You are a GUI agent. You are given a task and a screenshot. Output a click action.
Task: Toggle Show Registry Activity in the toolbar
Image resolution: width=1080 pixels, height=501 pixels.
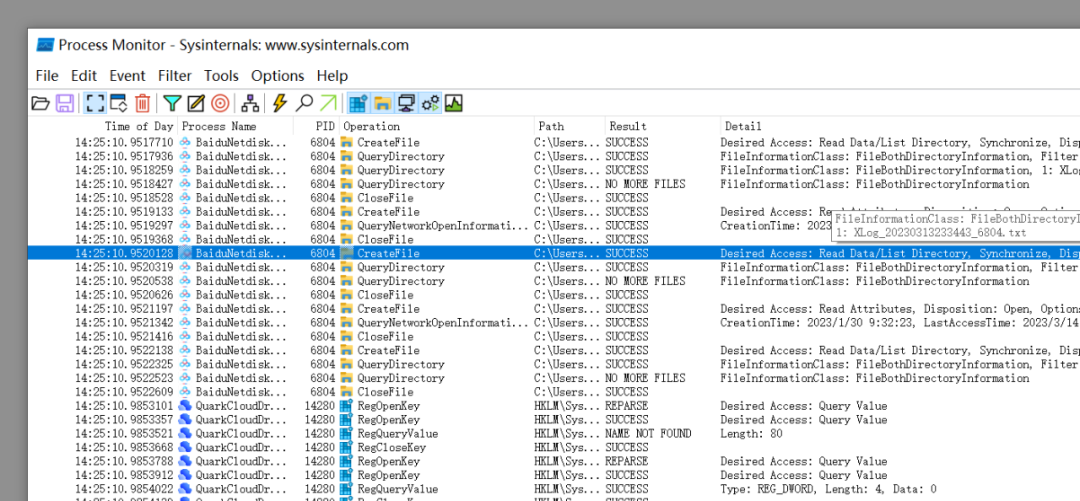point(357,103)
